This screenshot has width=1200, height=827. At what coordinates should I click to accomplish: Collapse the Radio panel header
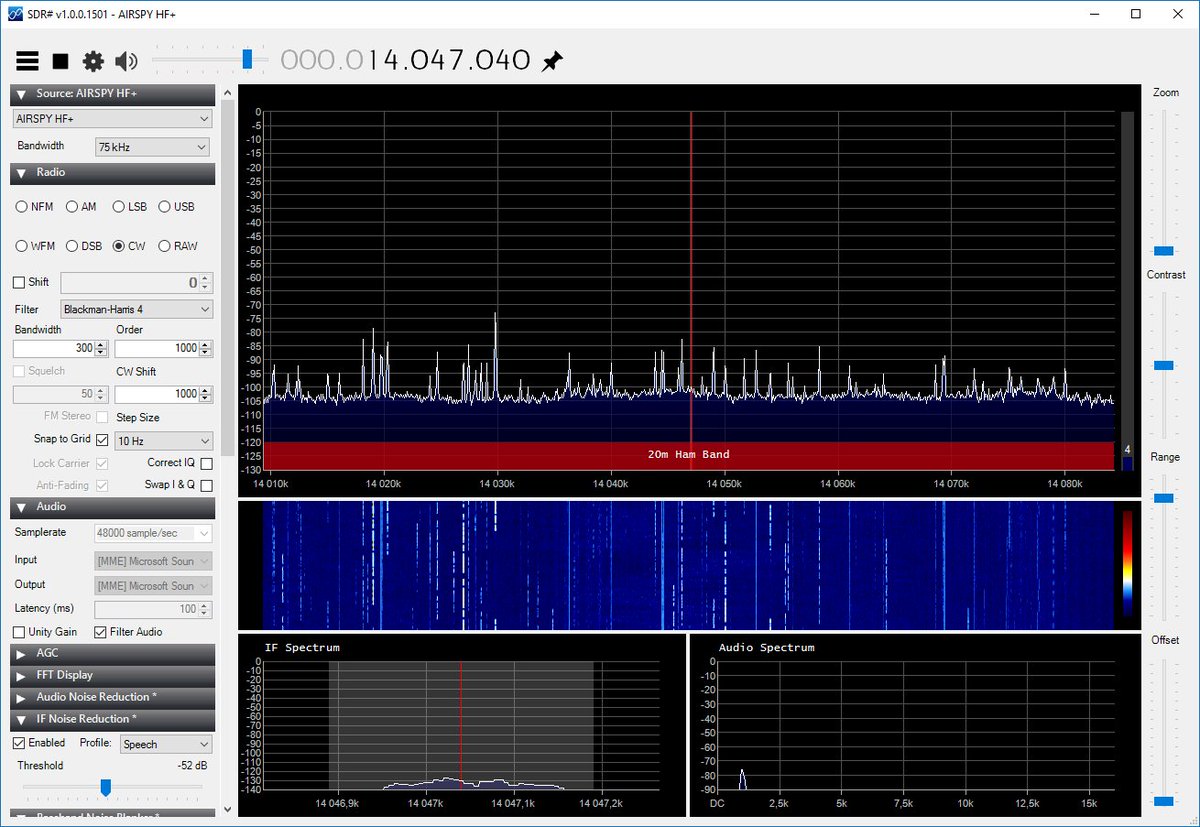pyautogui.click(x=113, y=173)
